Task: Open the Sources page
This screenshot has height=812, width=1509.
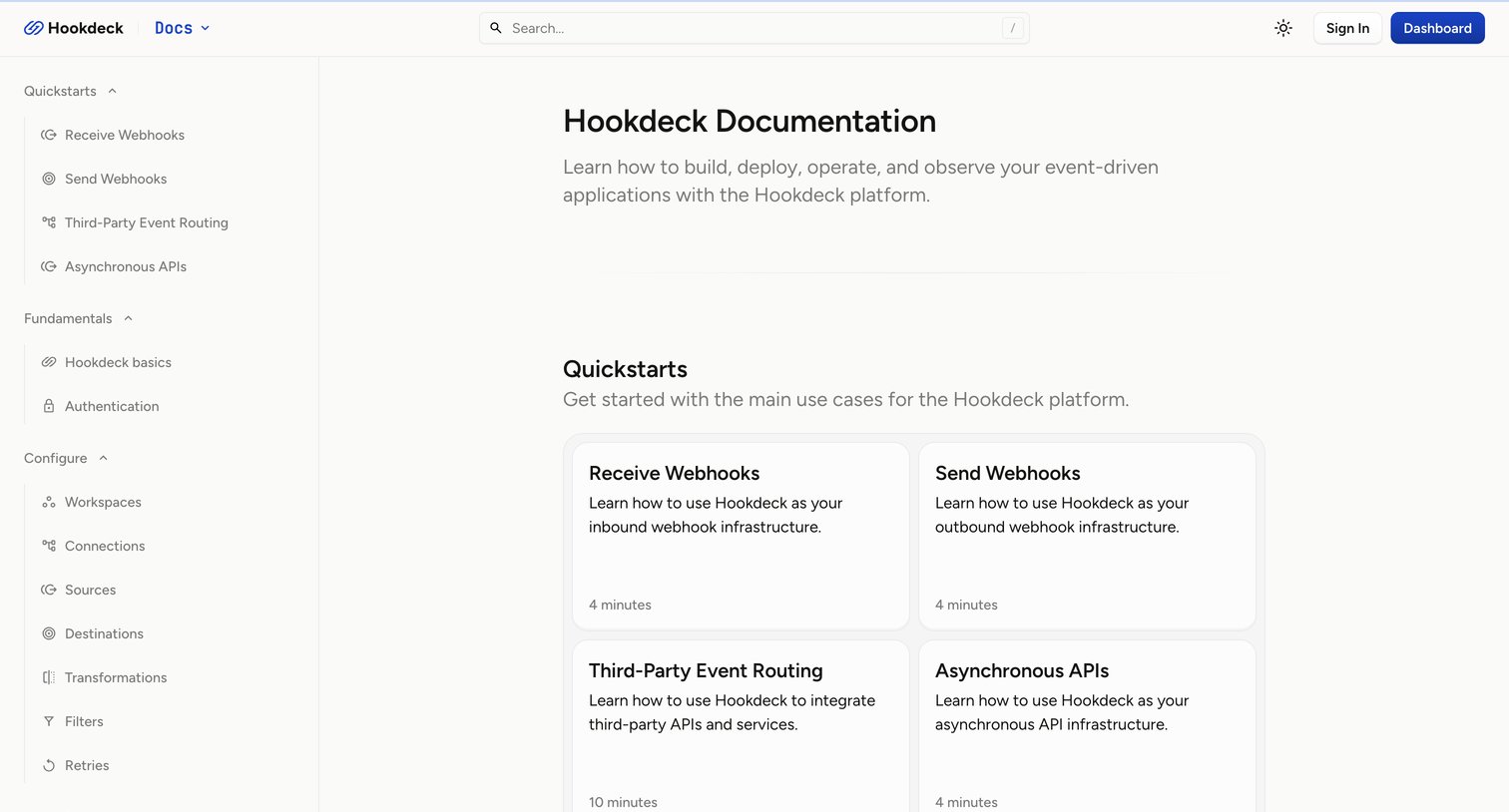Action: [x=90, y=590]
